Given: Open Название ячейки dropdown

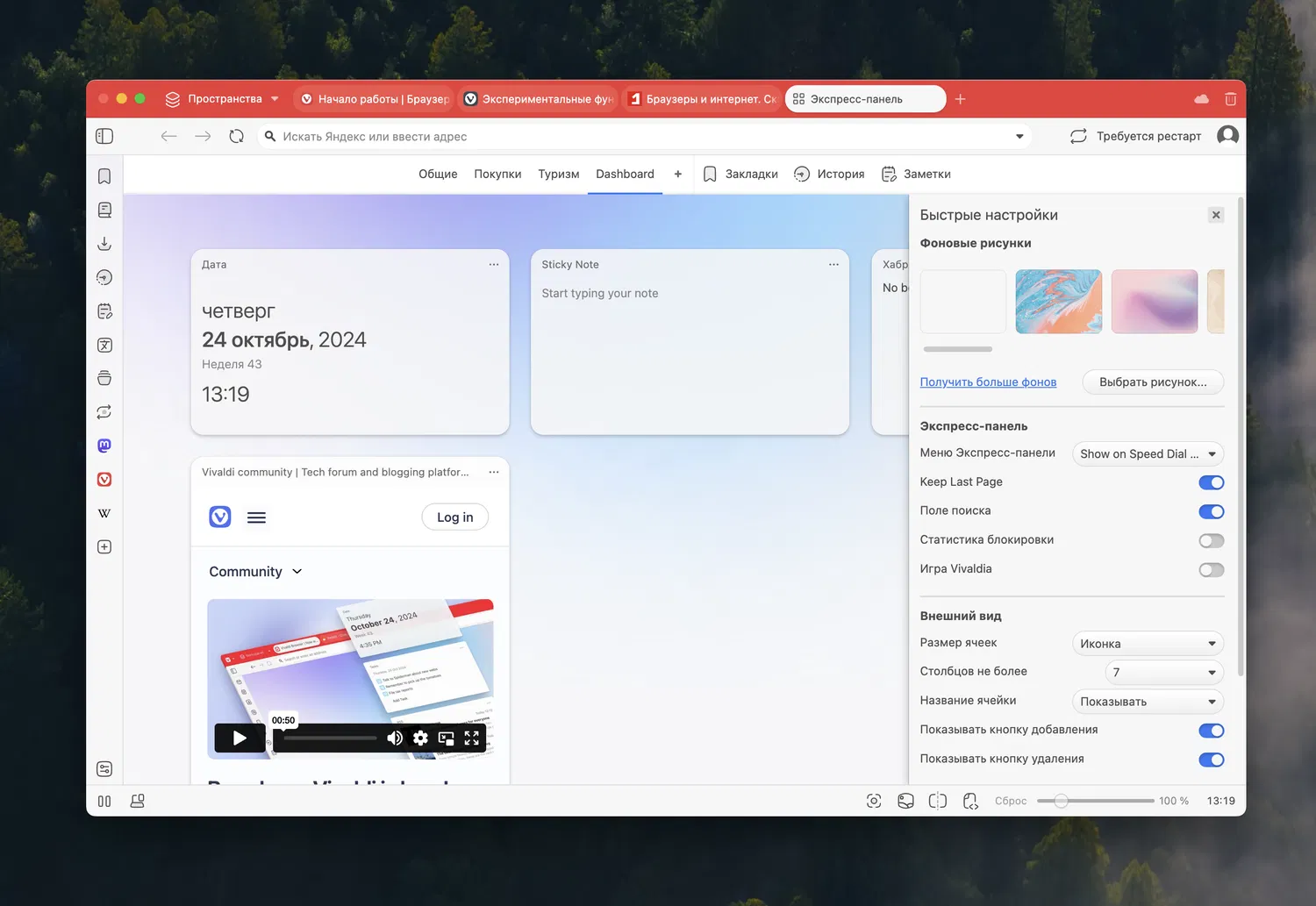Looking at the screenshot, I should [x=1148, y=701].
